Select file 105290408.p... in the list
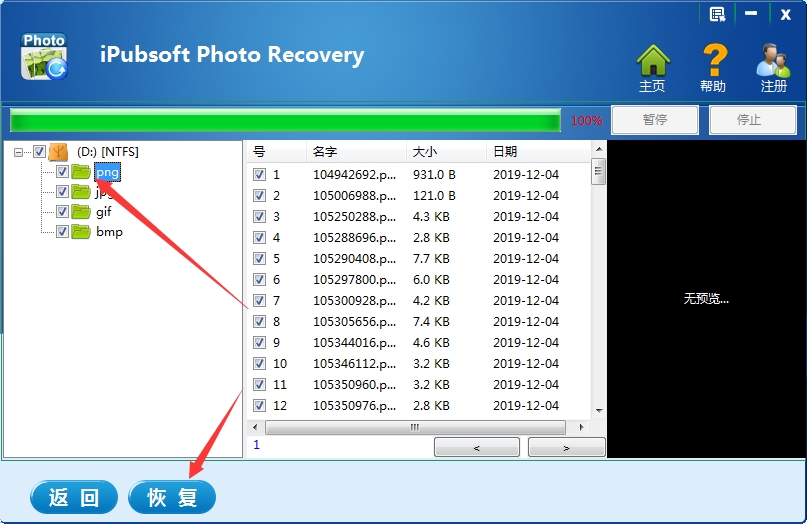The image size is (807, 524). 355,258
